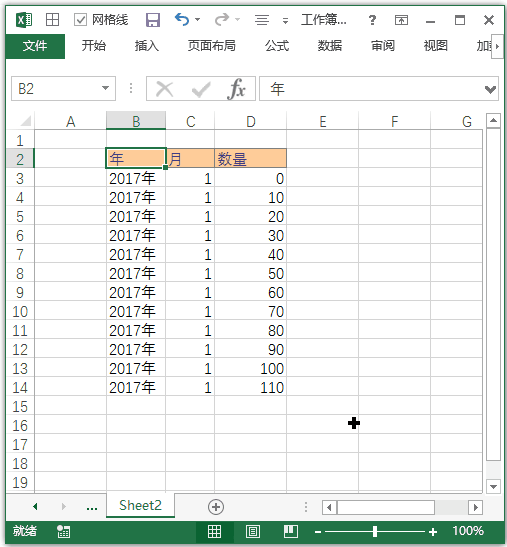The width and height of the screenshot is (507, 547).
Task: Select column B header
Action: (136, 121)
